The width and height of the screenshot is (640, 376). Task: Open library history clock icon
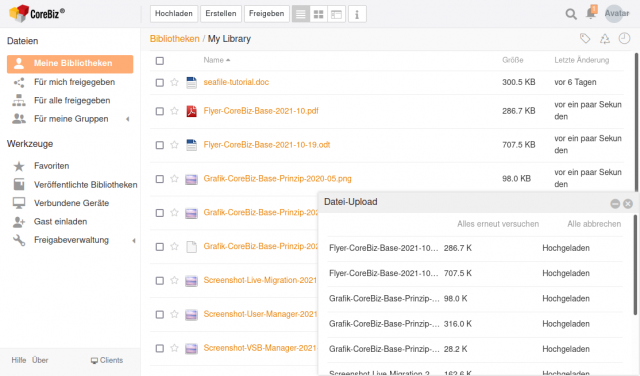pos(624,39)
